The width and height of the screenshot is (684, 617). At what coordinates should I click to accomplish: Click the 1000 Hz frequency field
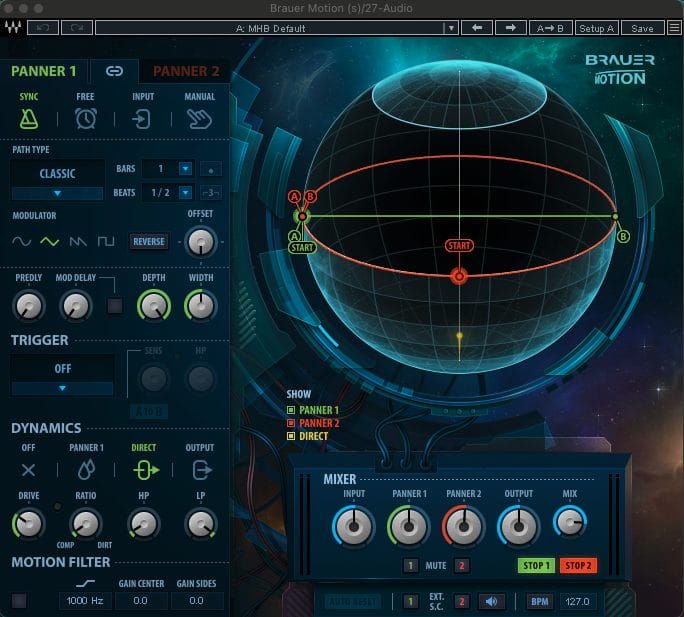point(86,600)
